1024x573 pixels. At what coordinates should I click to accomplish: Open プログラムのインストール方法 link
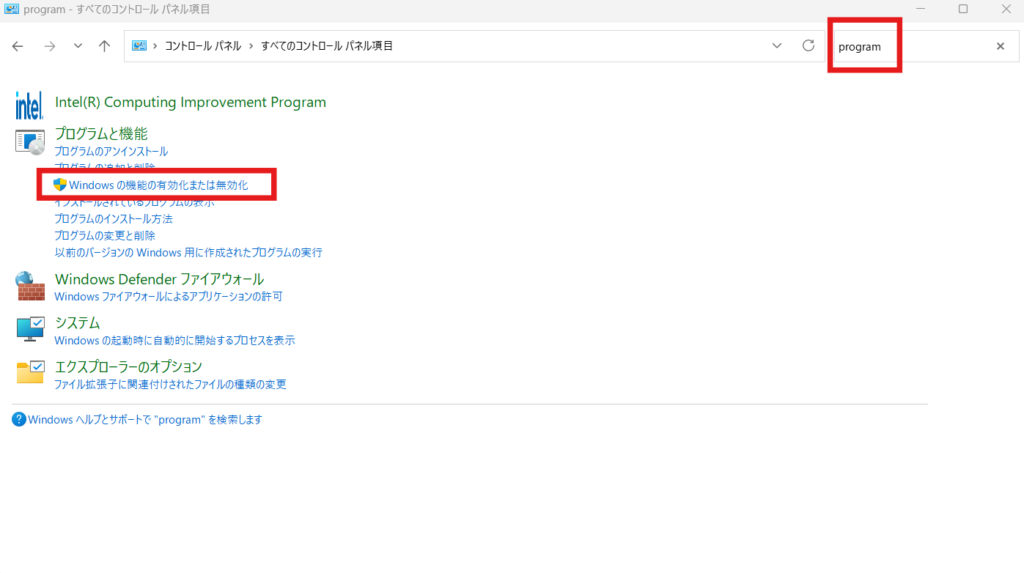click(x=114, y=219)
